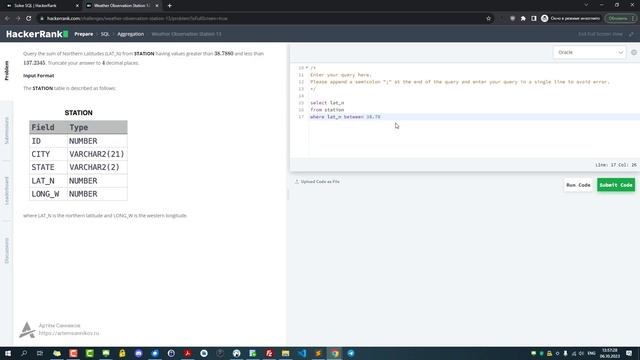Click the Prepare breadcrumb link
640x360 pixels.
point(84,34)
